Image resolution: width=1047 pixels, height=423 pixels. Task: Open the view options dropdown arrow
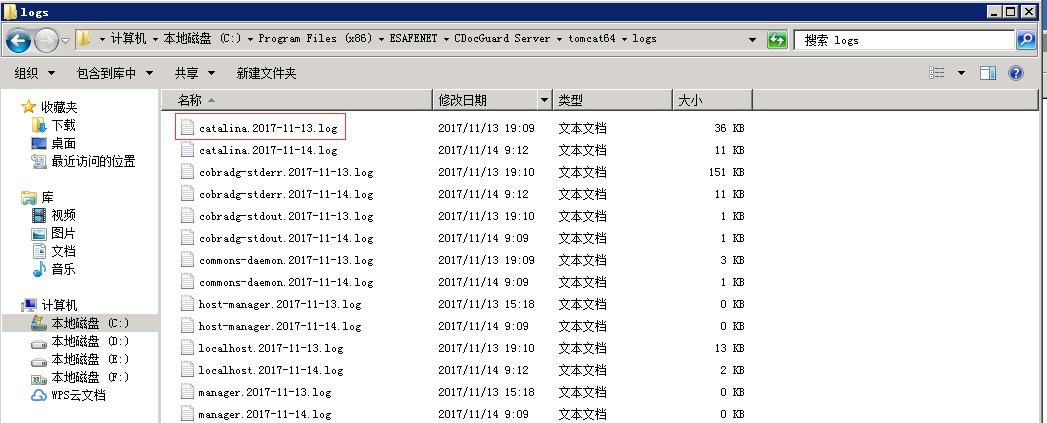coord(961,73)
